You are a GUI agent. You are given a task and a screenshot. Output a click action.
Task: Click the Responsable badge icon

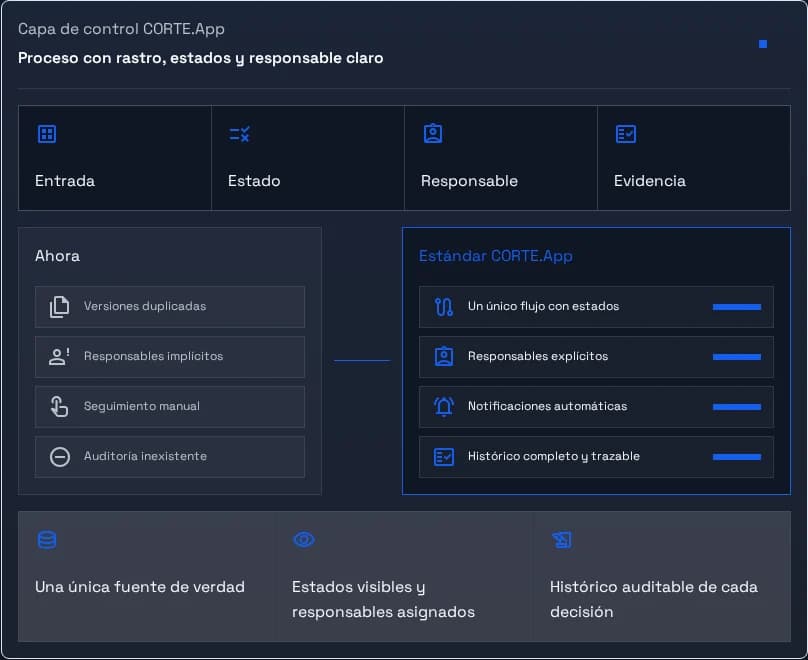point(433,133)
